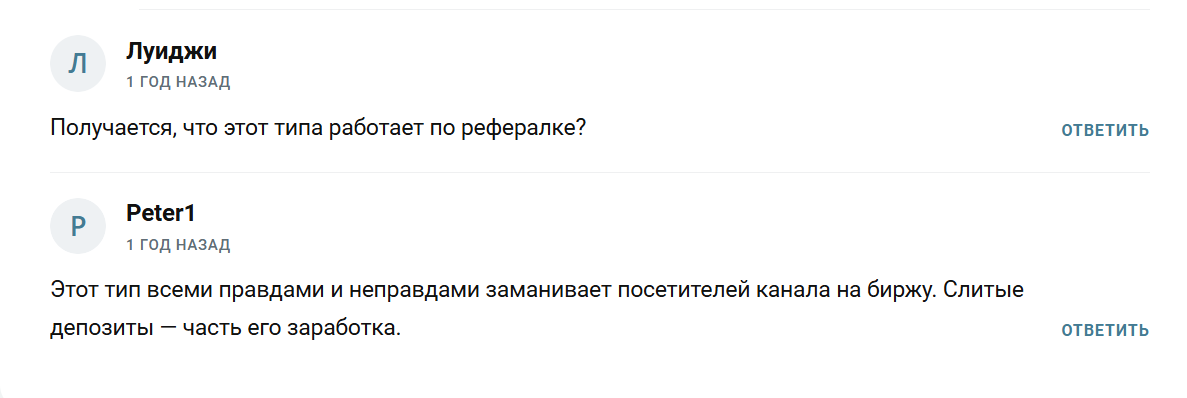This screenshot has height=398, width=1187.
Task: Open the Луиджи username link
Action: click(x=171, y=51)
